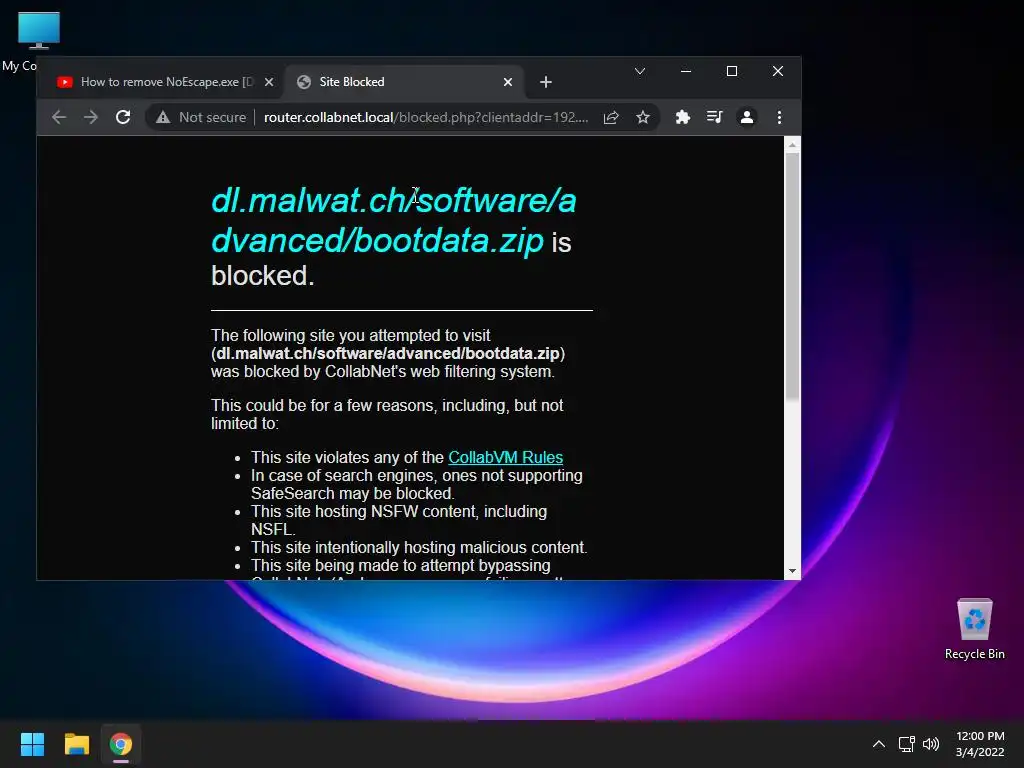
Task: Close the Site Blocked tab
Action: point(508,82)
